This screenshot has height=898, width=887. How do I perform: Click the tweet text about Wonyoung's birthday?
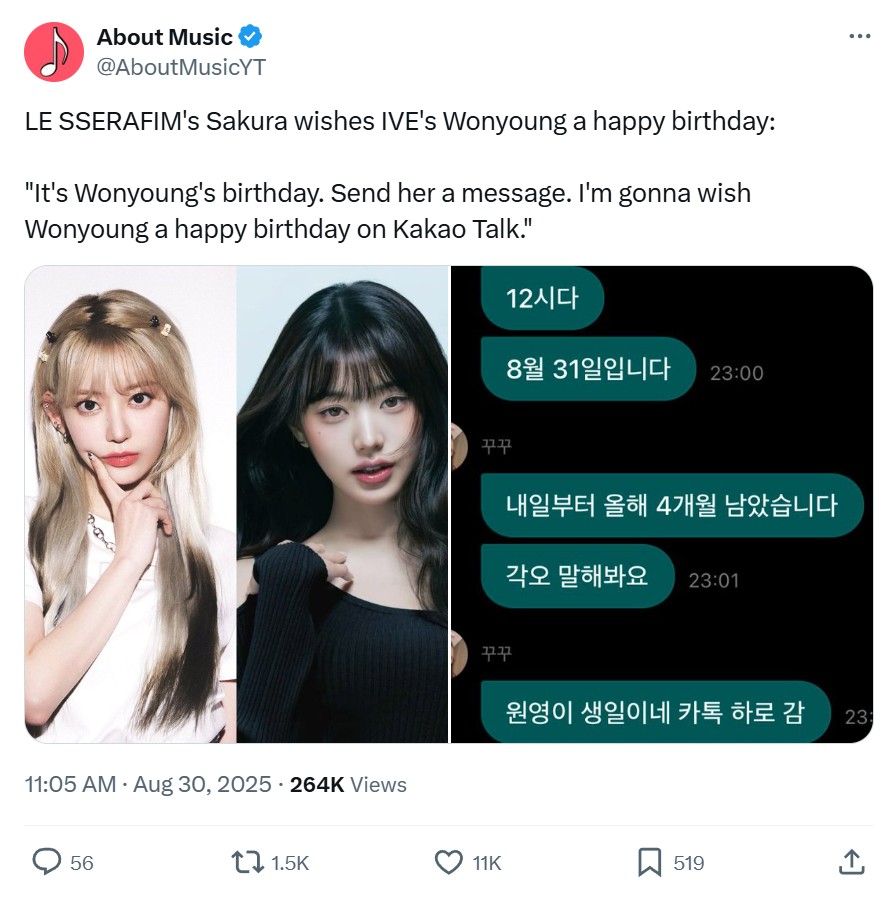(400, 175)
